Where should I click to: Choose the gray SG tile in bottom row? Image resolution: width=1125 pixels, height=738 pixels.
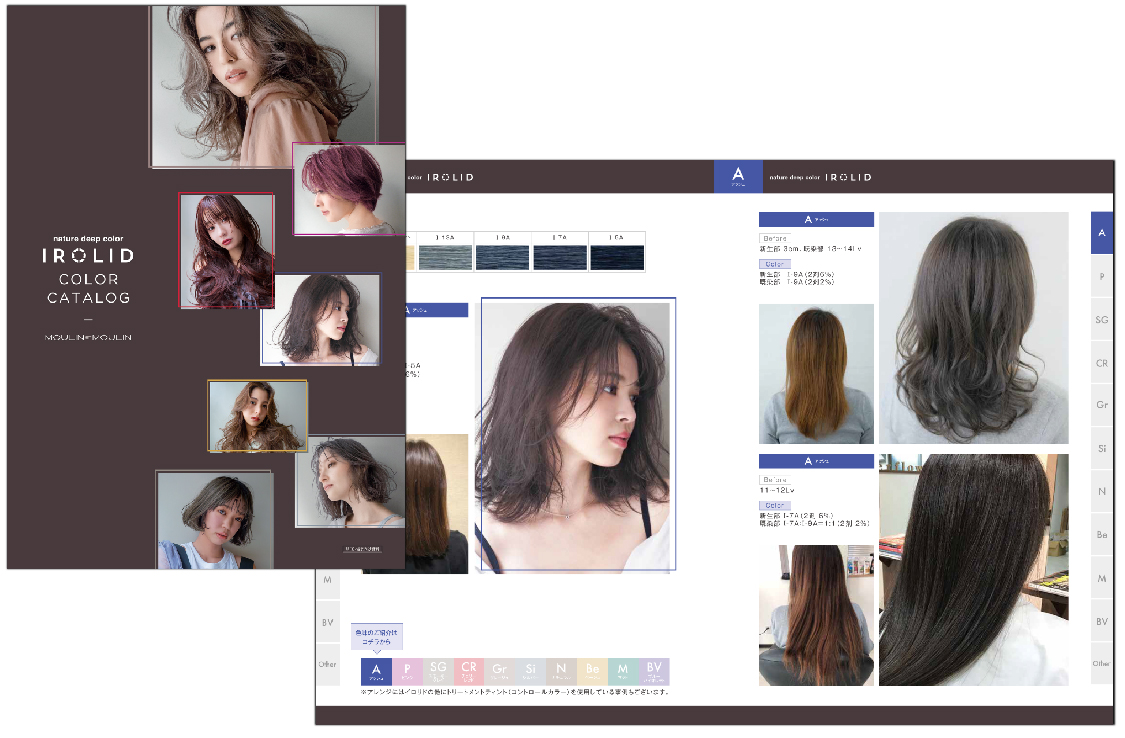pos(438,671)
